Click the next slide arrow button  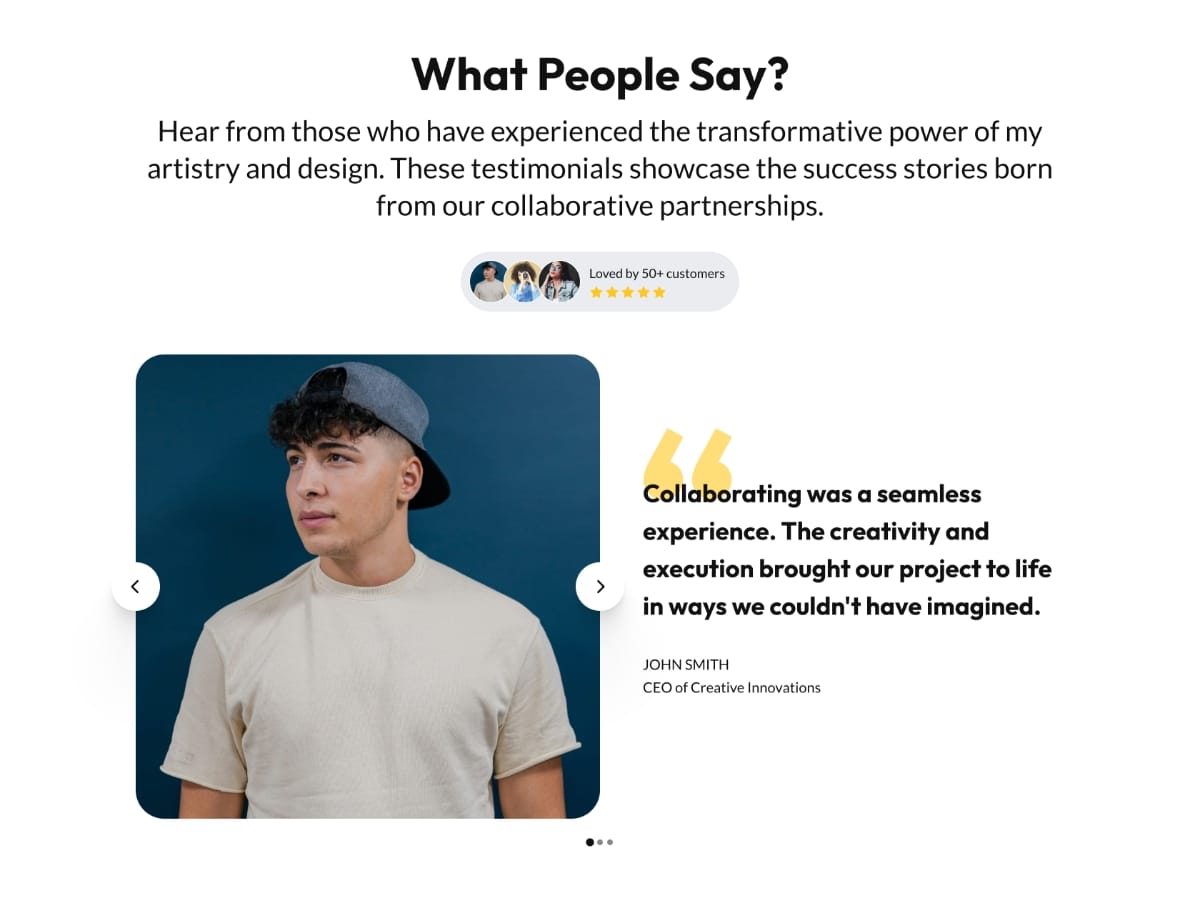pos(600,587)
